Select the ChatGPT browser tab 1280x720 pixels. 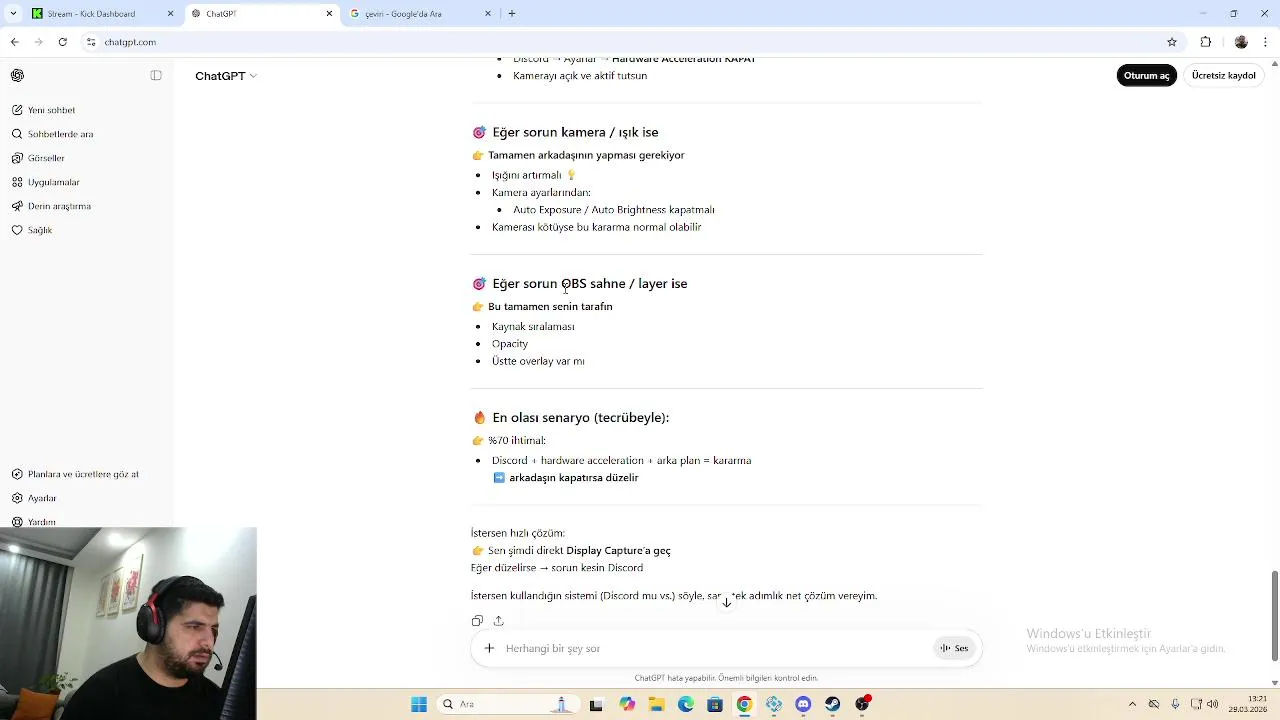(263, 14)
